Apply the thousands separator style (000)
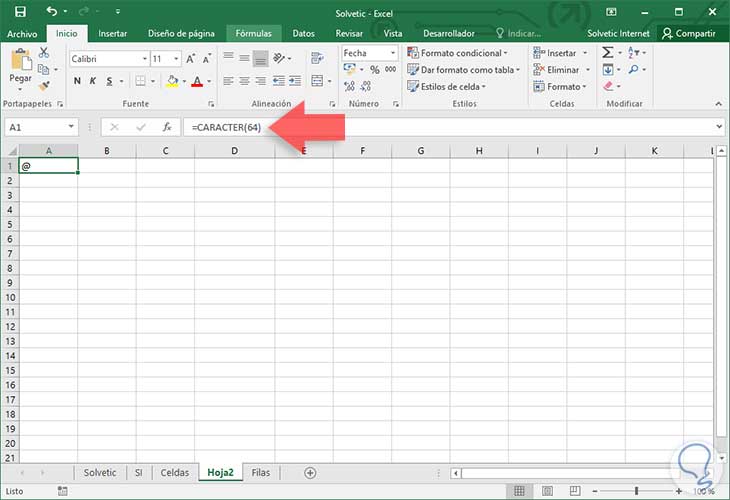 [x=391, y=69]
